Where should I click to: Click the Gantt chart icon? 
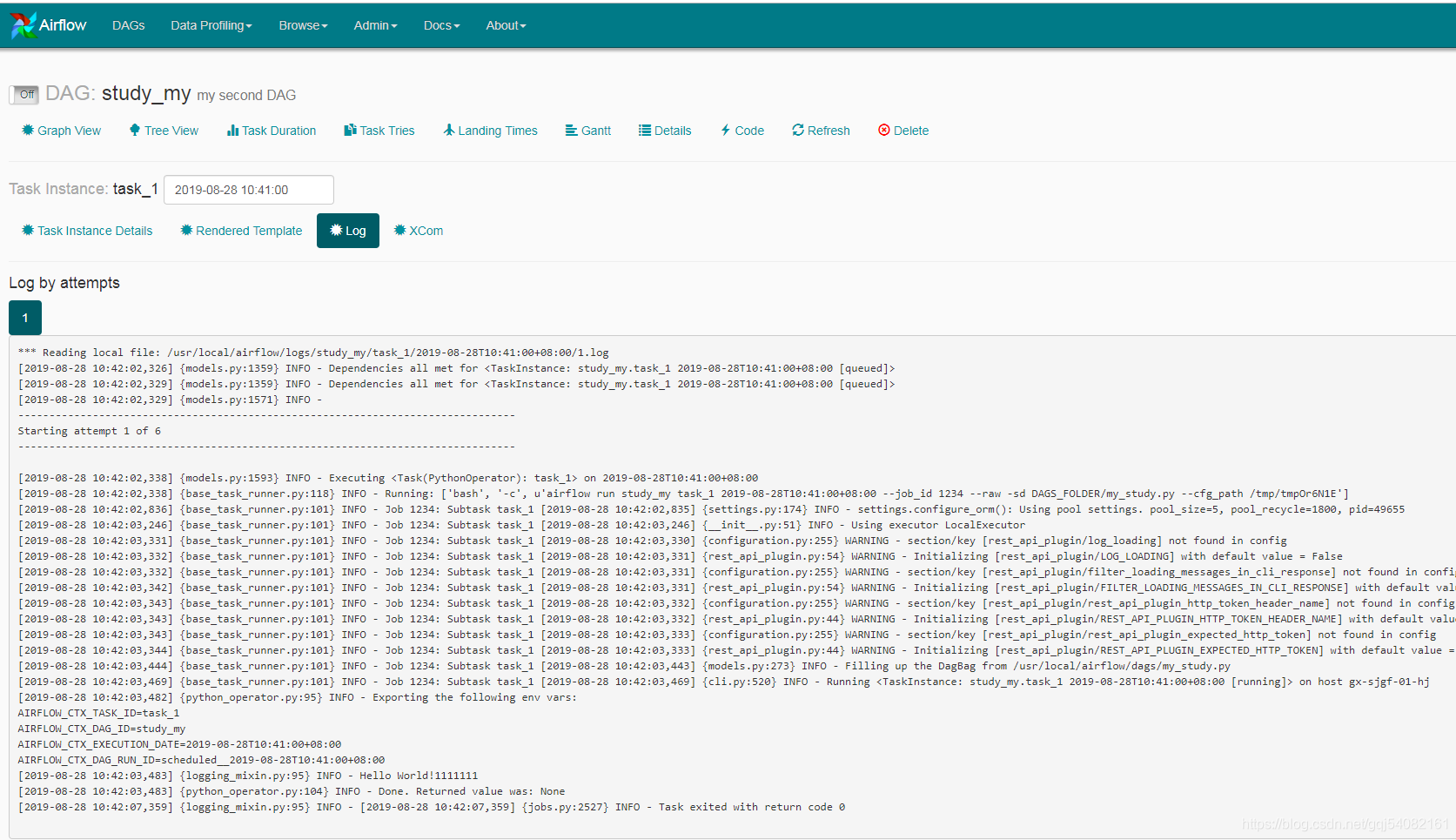click(572, 130)
